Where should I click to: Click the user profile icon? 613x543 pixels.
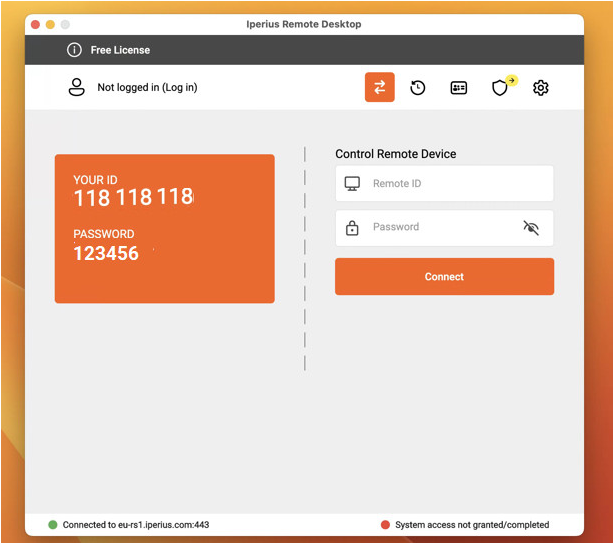pyautogui.click(x=76, y=87)
